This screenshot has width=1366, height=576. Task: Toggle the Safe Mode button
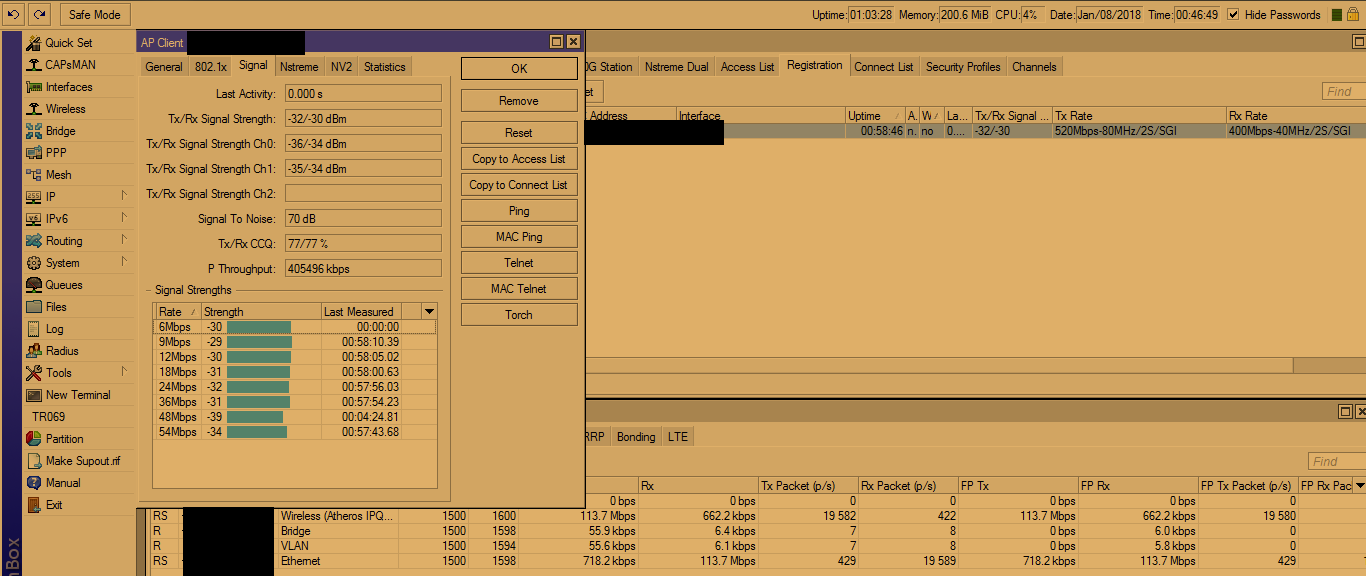pos(95,14)
